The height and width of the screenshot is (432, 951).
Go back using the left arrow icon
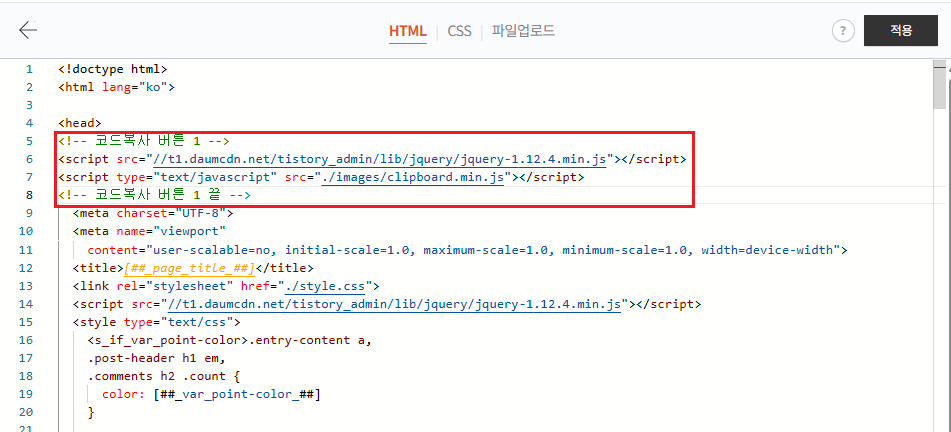point(28,30)
